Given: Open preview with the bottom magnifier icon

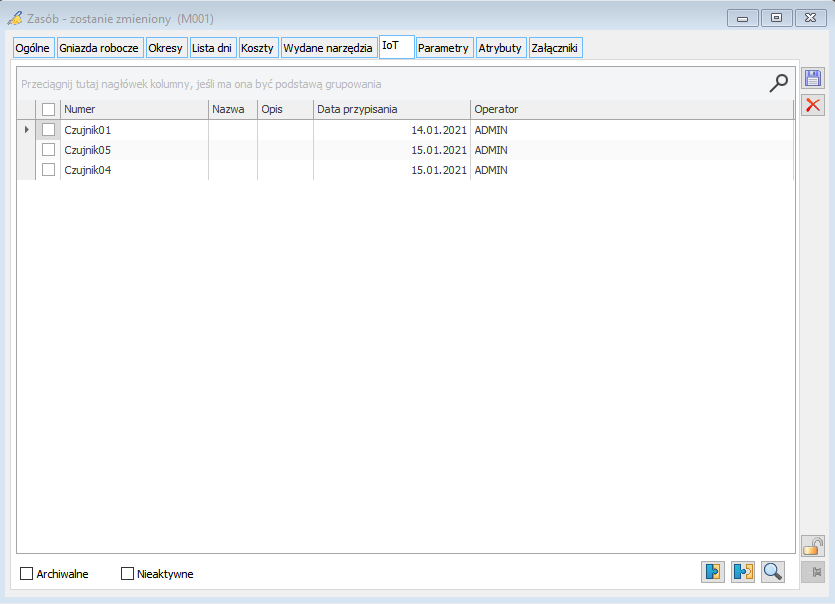Looking at the screenshot, I should click(x=773, y=572).
